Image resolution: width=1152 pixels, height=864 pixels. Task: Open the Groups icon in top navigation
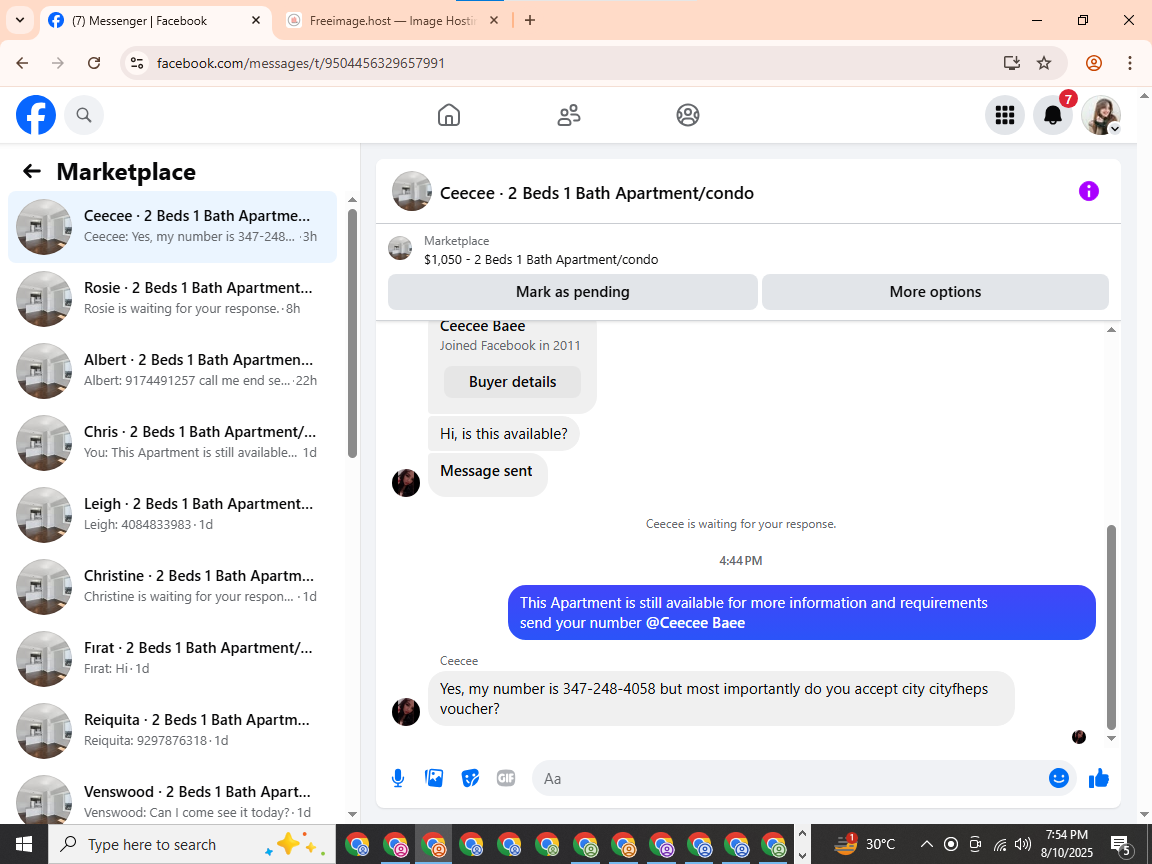[688, 115]
